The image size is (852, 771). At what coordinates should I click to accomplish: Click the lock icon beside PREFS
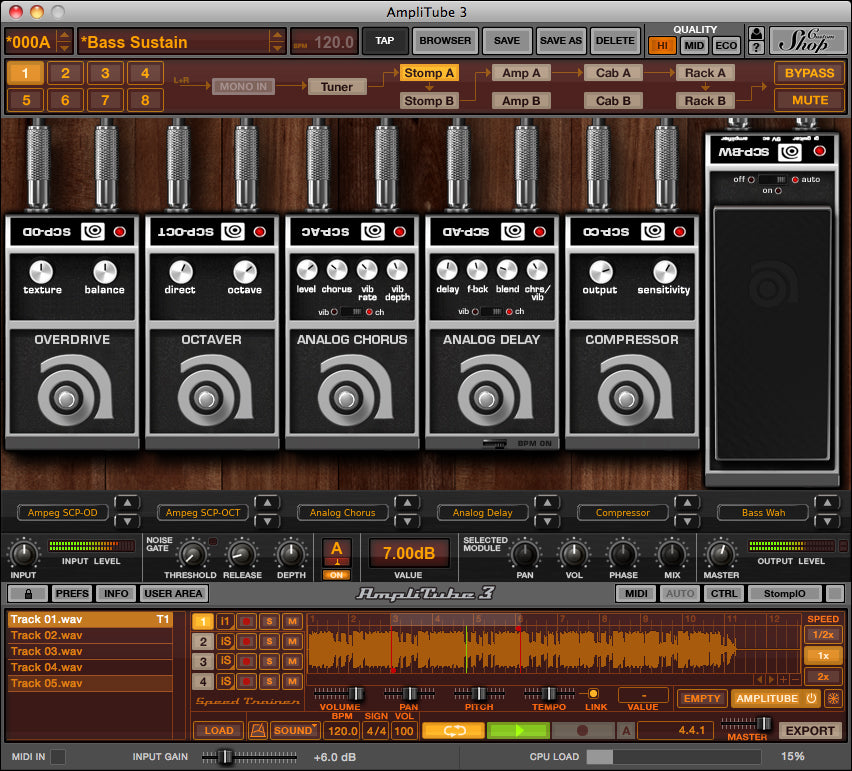29,593
